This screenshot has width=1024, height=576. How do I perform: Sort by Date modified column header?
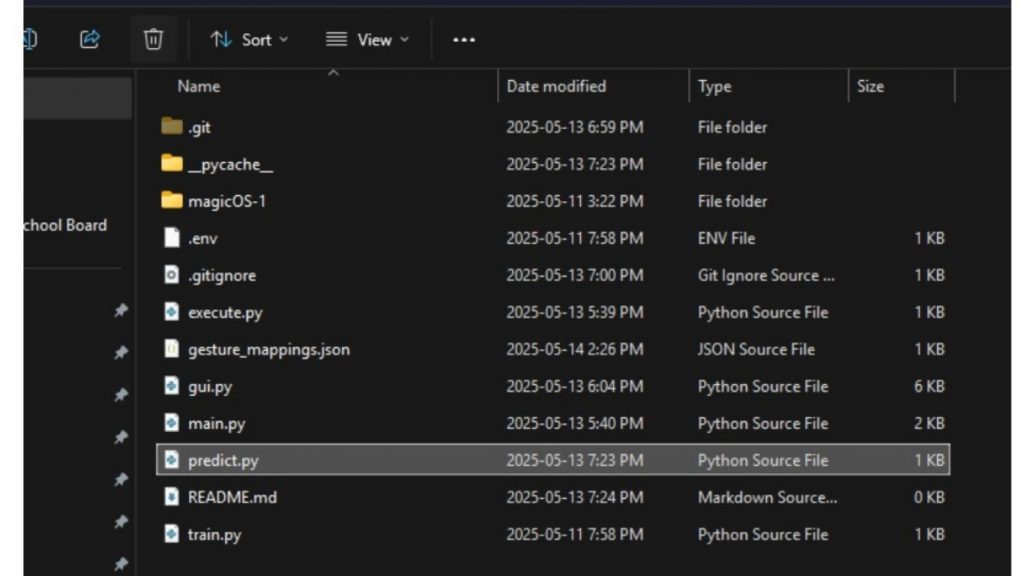tap(556, 87)
